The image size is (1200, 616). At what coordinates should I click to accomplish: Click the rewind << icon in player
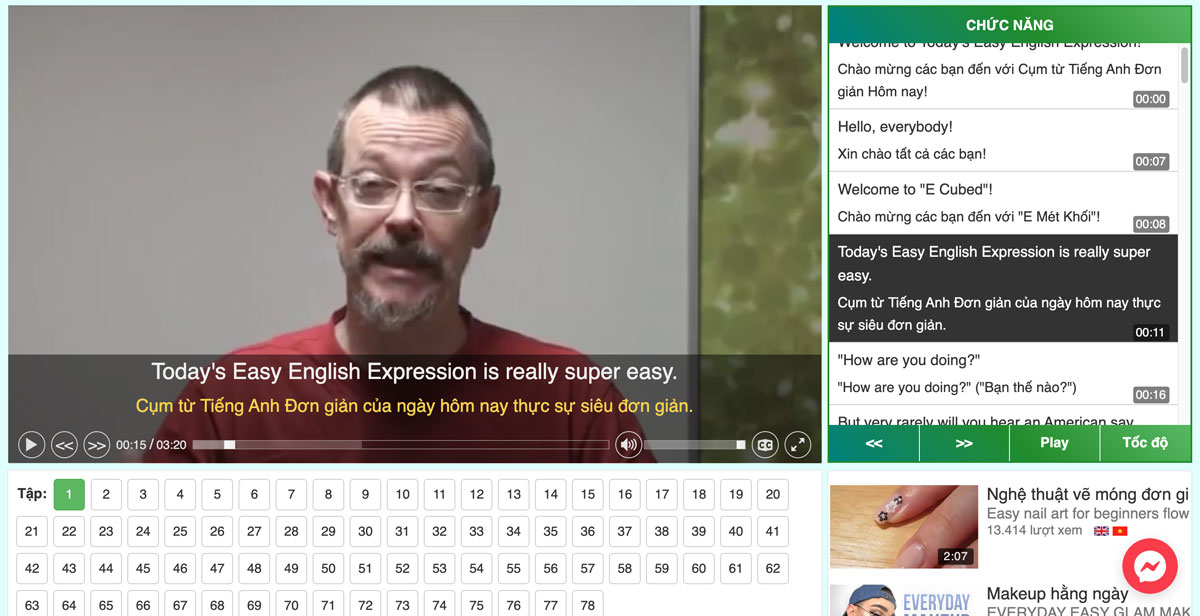[64, 444]
